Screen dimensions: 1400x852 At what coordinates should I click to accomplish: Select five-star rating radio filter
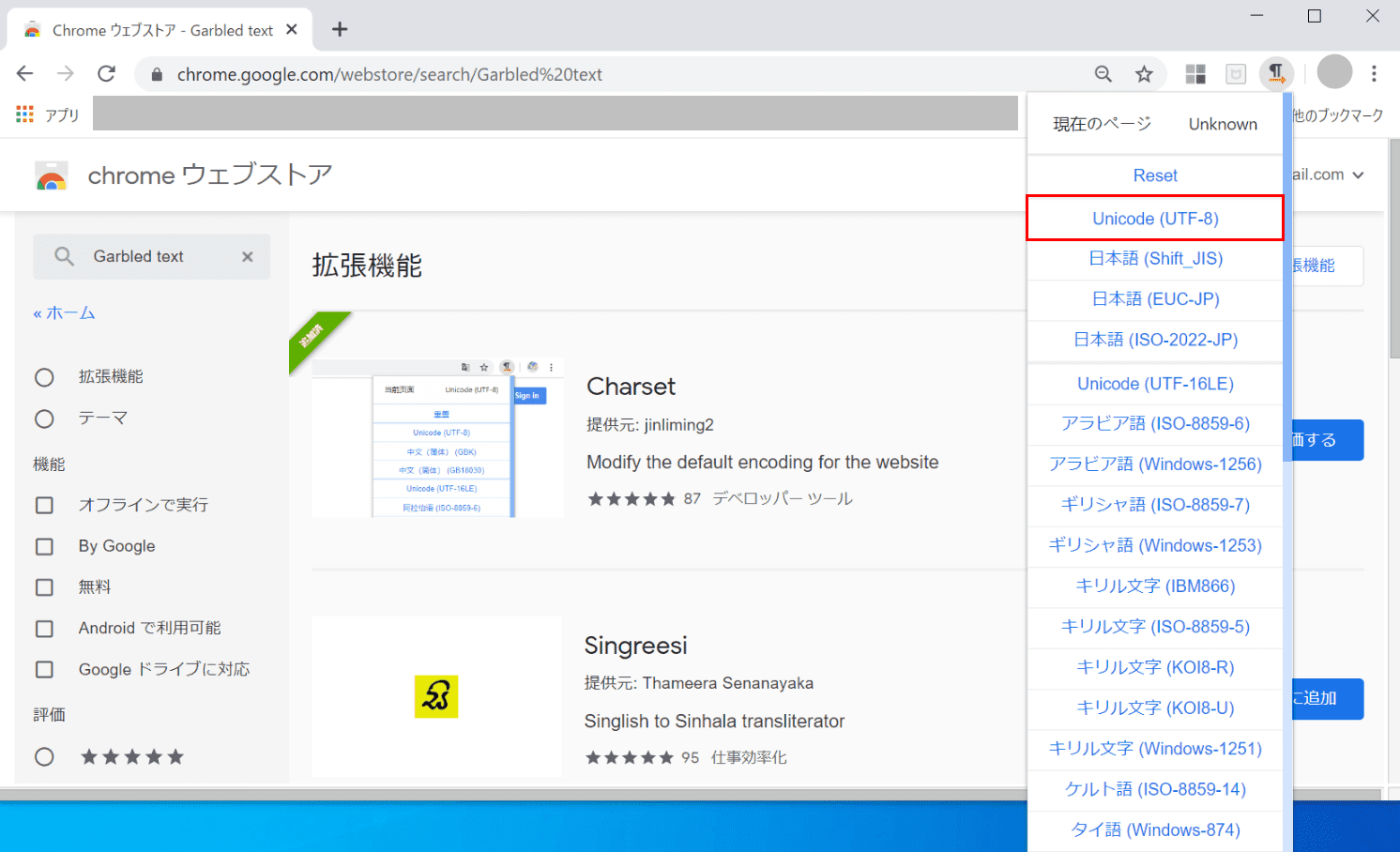[x=44, y=756]
